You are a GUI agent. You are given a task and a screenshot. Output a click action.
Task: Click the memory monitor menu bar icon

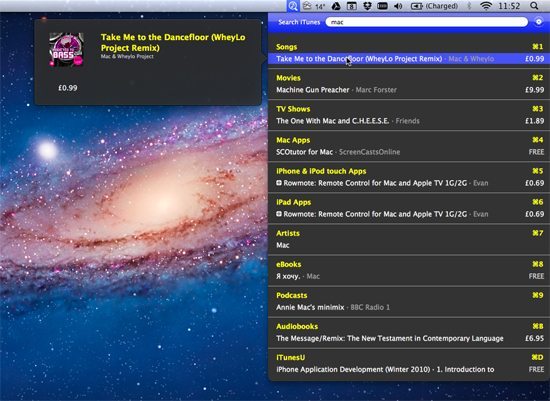coord(382,6)
